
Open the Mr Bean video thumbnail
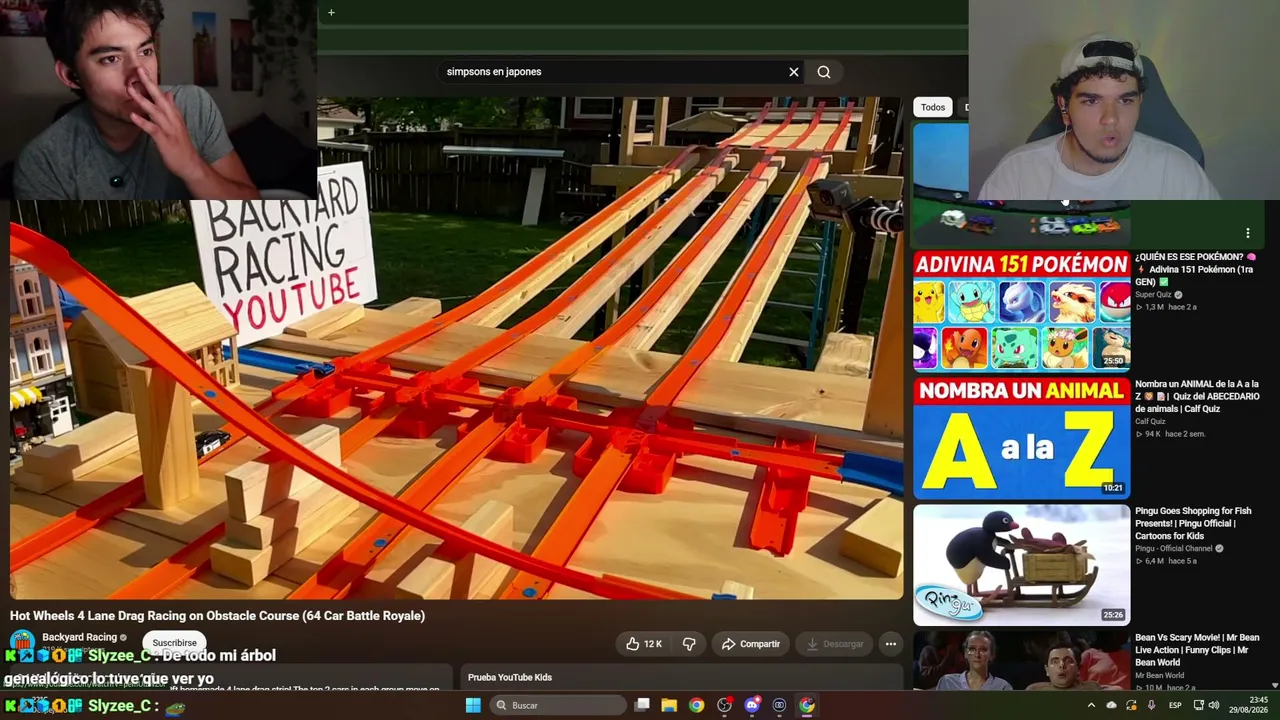pyautogui.click(x=1021, y=661)
